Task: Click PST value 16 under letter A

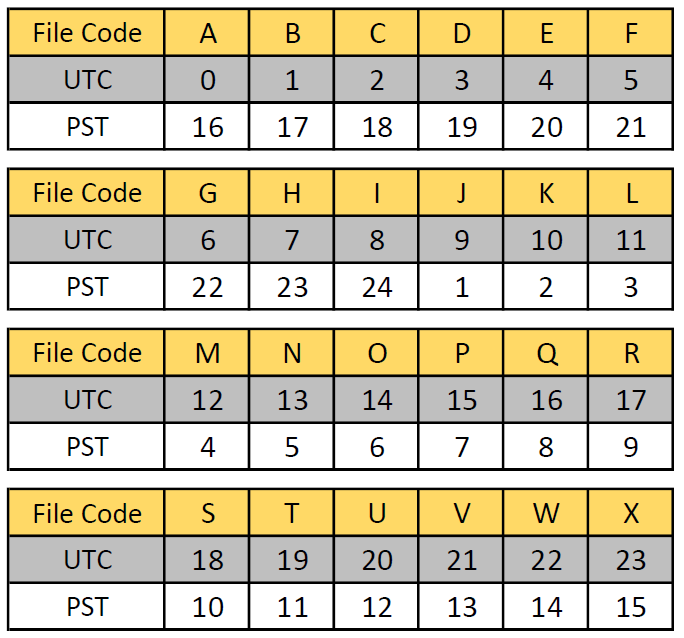Action: (x=208, y=127)
